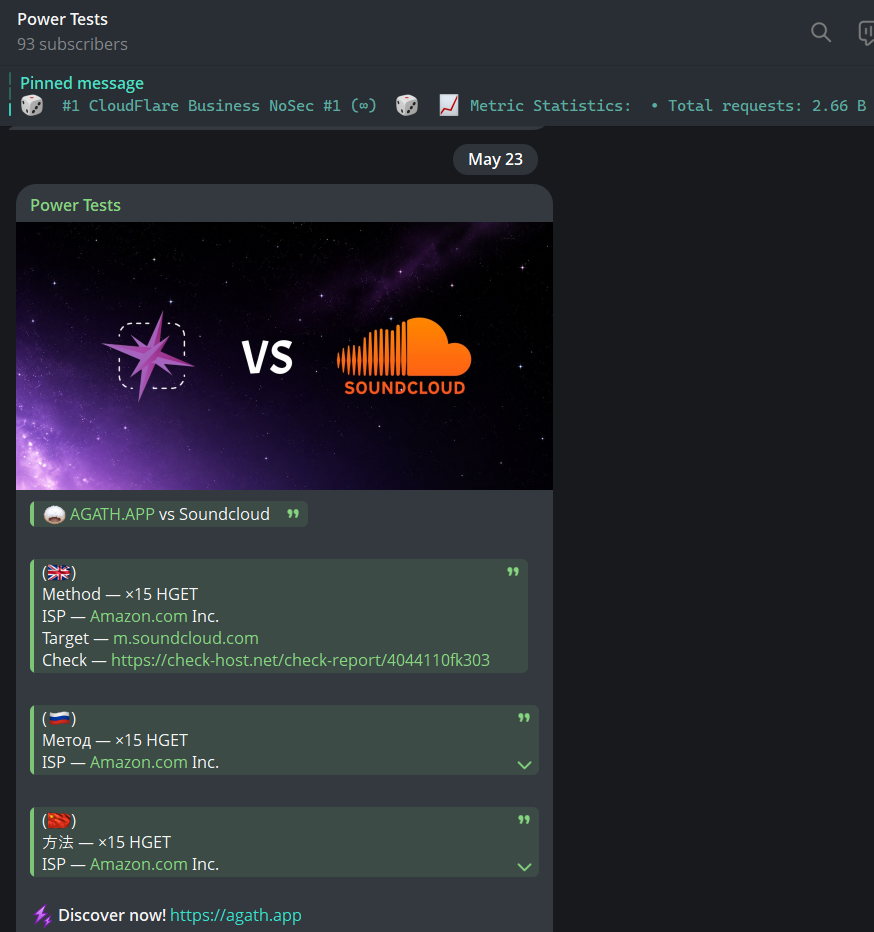This screenshot has height=932, width=874.
Task: Open the check-host.net check-report link
Action: [300, 660]
